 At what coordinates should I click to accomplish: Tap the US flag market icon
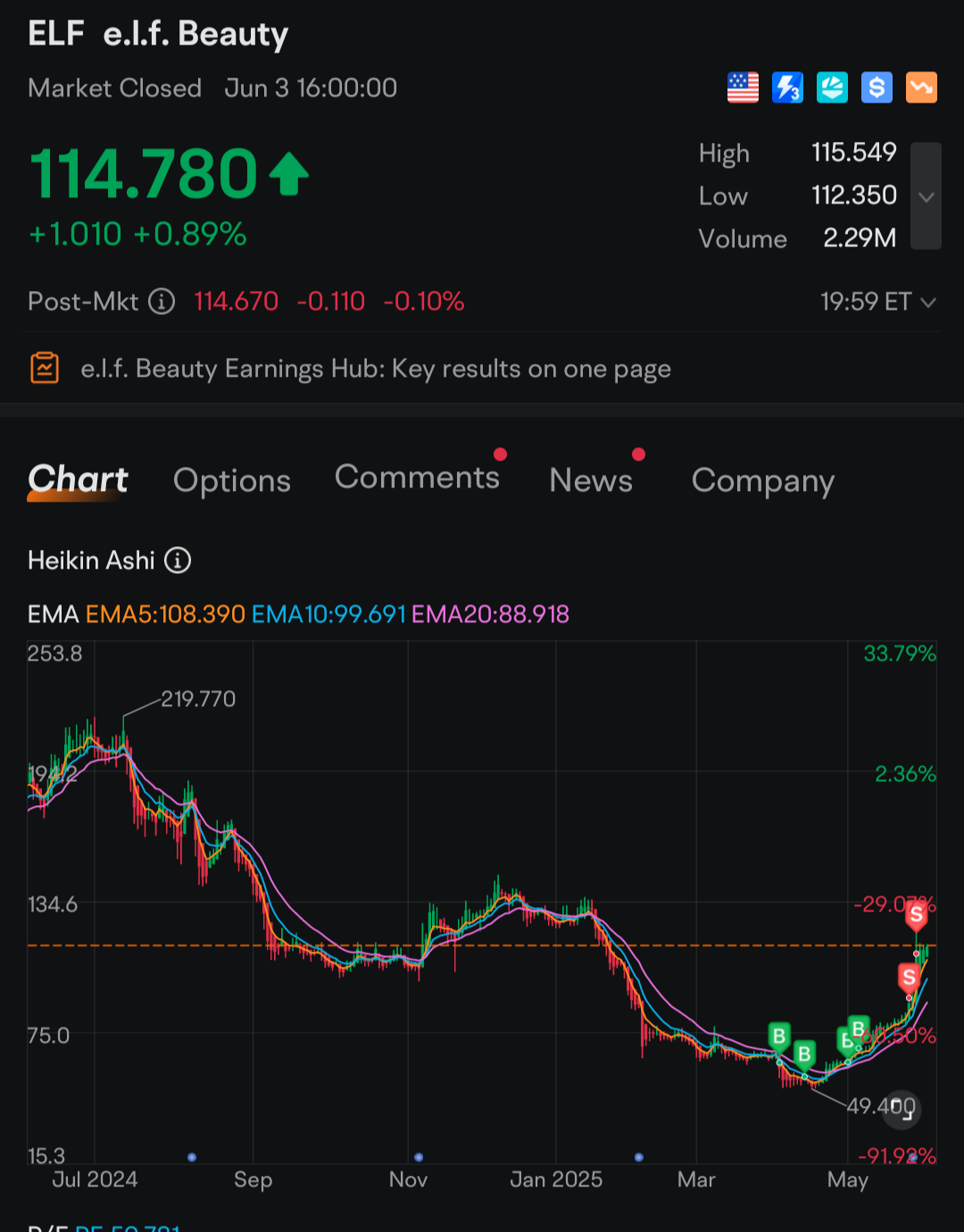743,87
